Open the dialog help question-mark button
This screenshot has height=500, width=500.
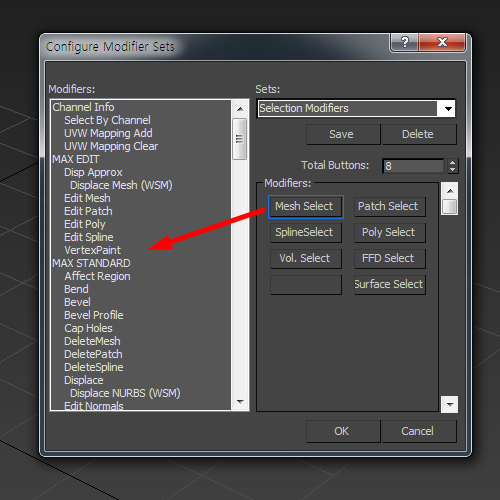click(404, 42)
